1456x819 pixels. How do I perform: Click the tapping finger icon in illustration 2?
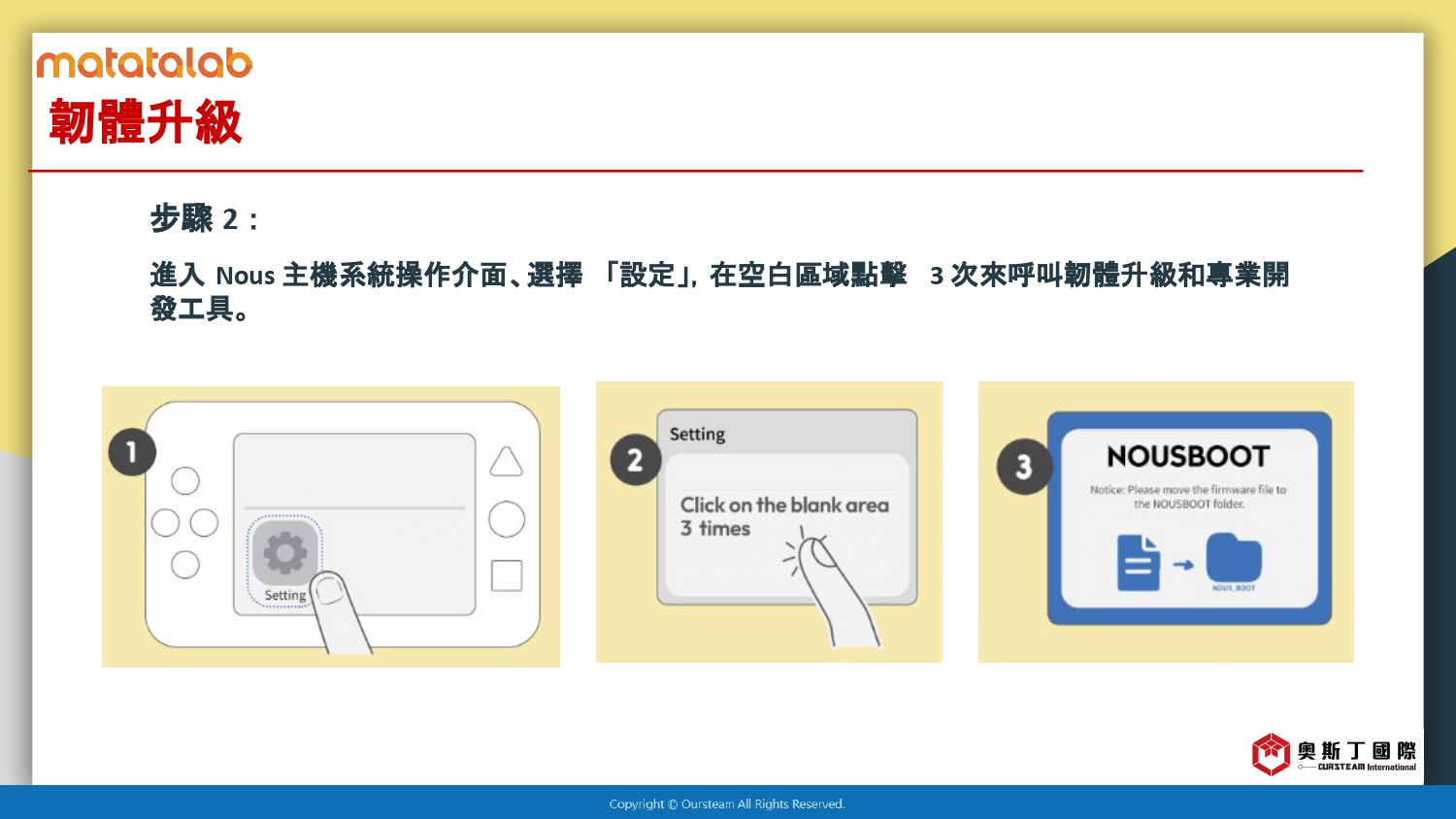coord(835,585)
